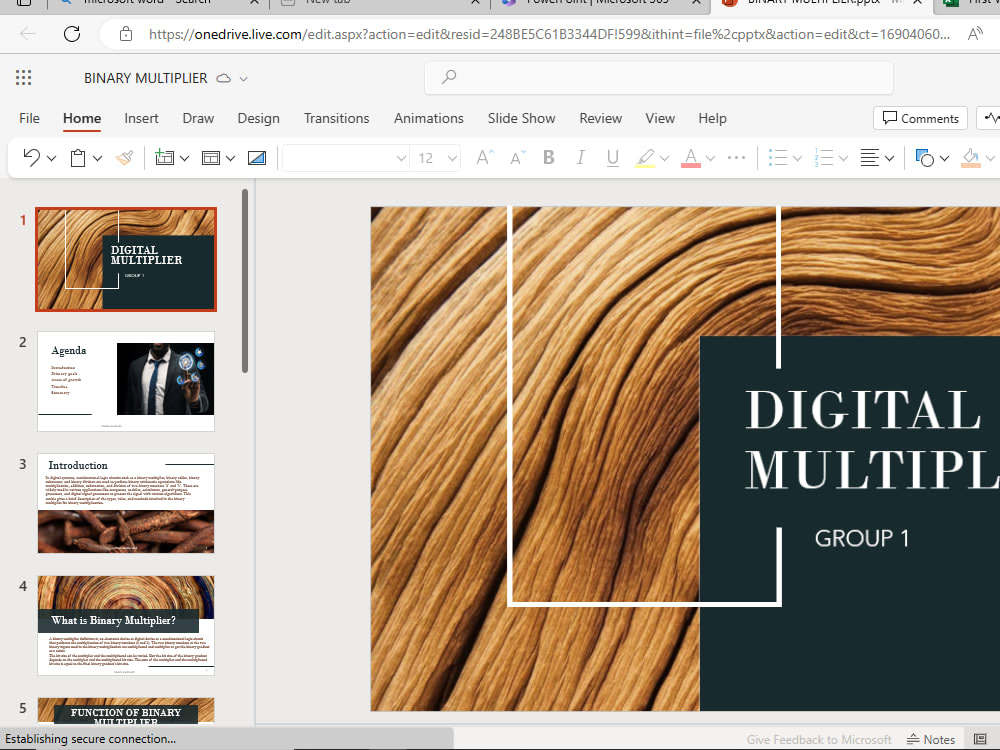Switch to the Review tab
The height and width of the screenshot is (750, 1000).
(x=600, y=118)
